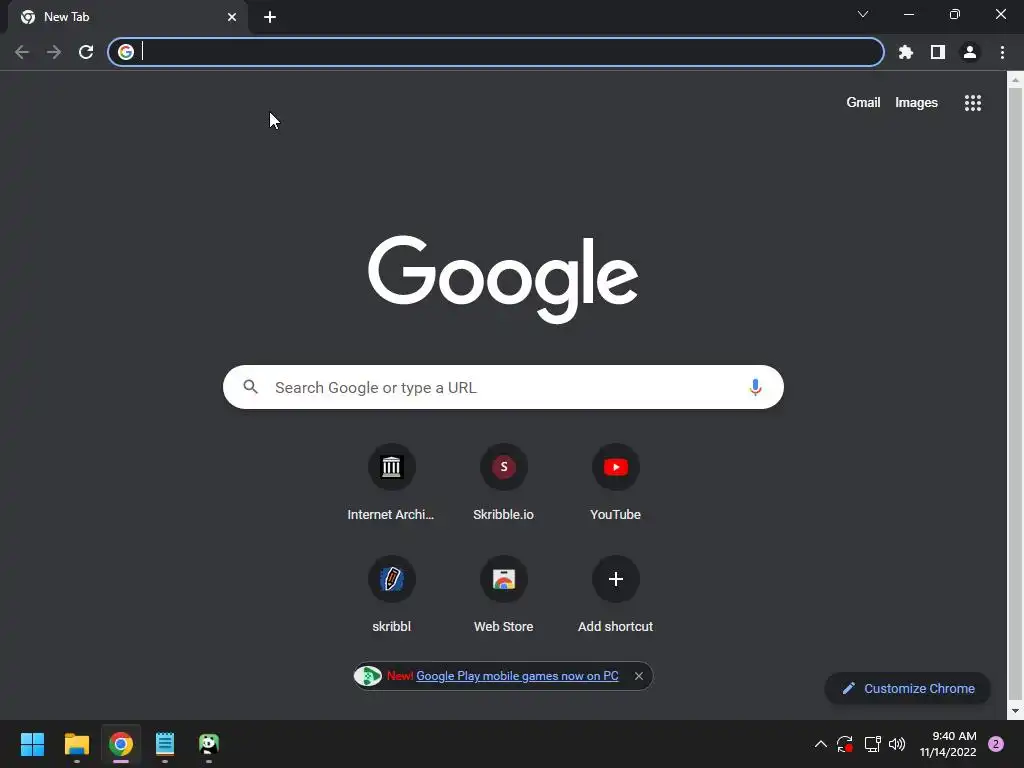Open the Internet Archive shortcut
The image size is (1024, 768).
(x=391, y=483)
